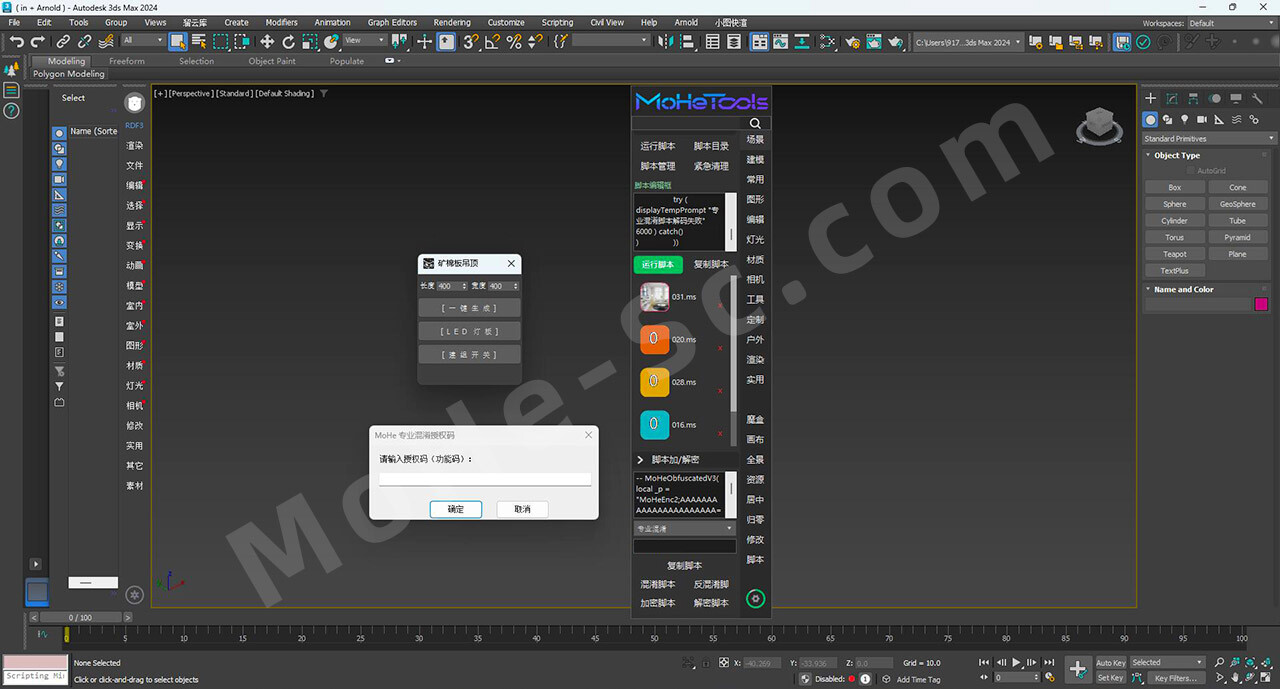Collapse the Name and Color rollout
1280x689 pixels.
click(x=1183, y=290)
